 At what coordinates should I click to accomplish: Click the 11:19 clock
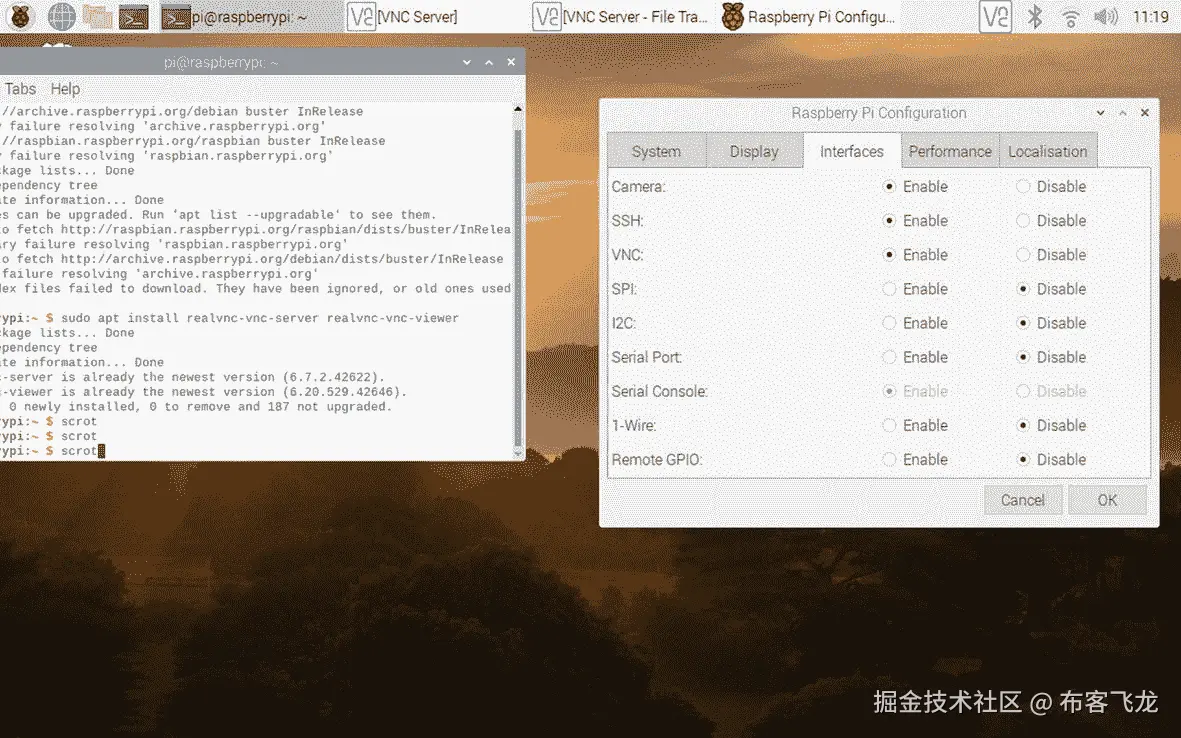pos(1150,17)
